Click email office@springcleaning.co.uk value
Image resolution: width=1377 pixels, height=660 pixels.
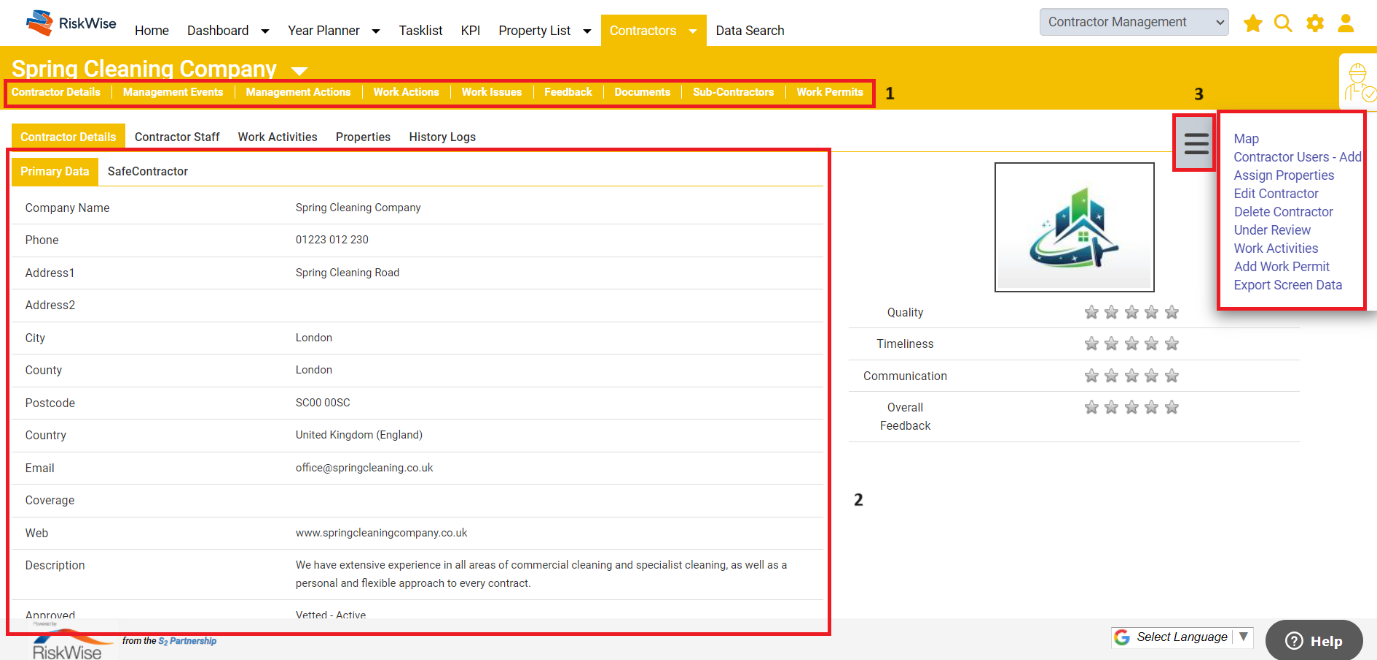tap(364, 468)
